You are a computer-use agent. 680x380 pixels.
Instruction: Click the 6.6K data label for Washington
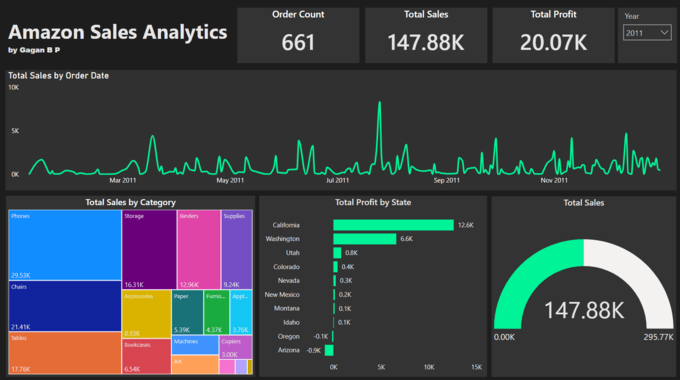[x=406, y=239]
